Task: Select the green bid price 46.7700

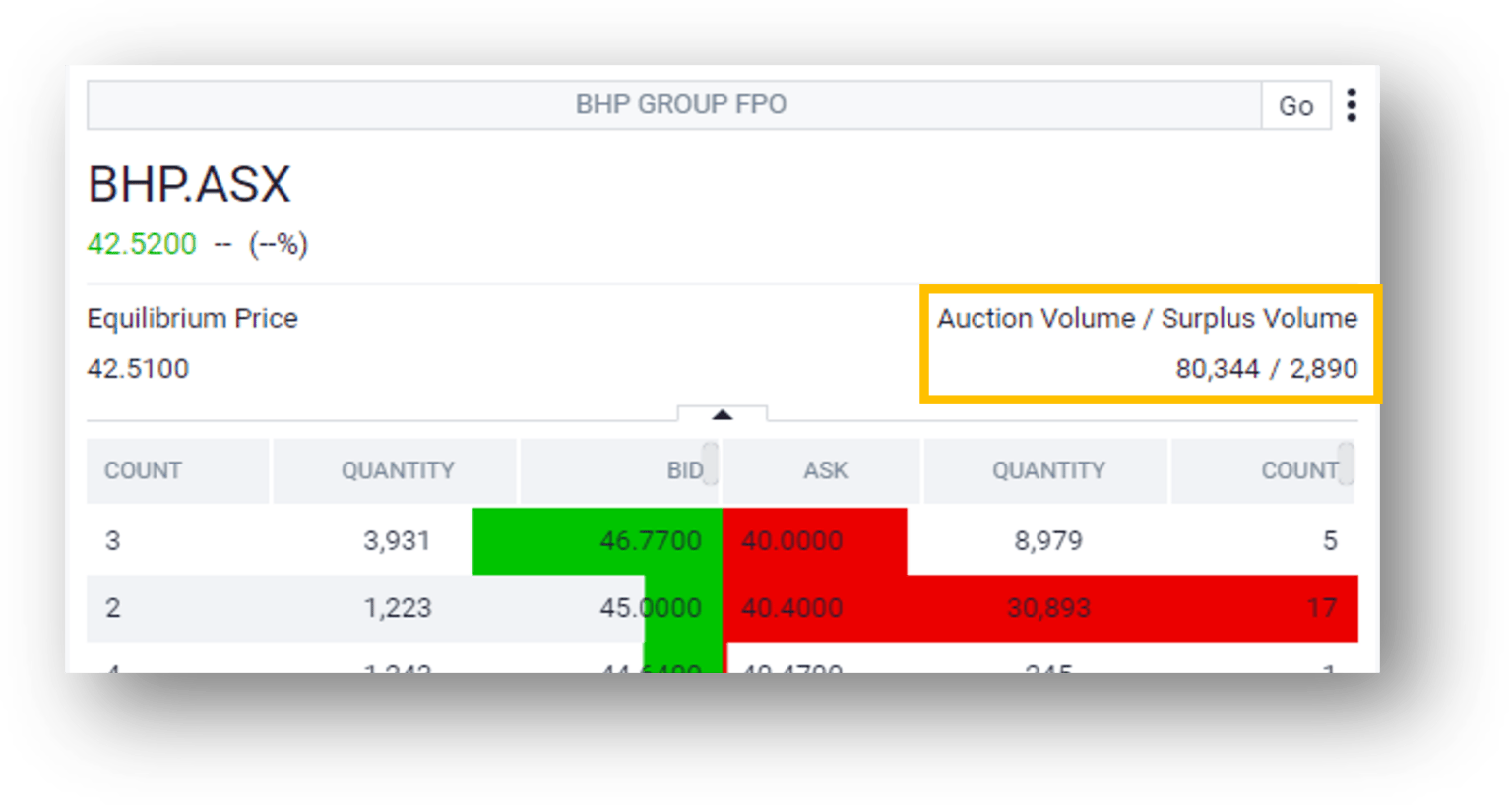Action: [653, 540]
